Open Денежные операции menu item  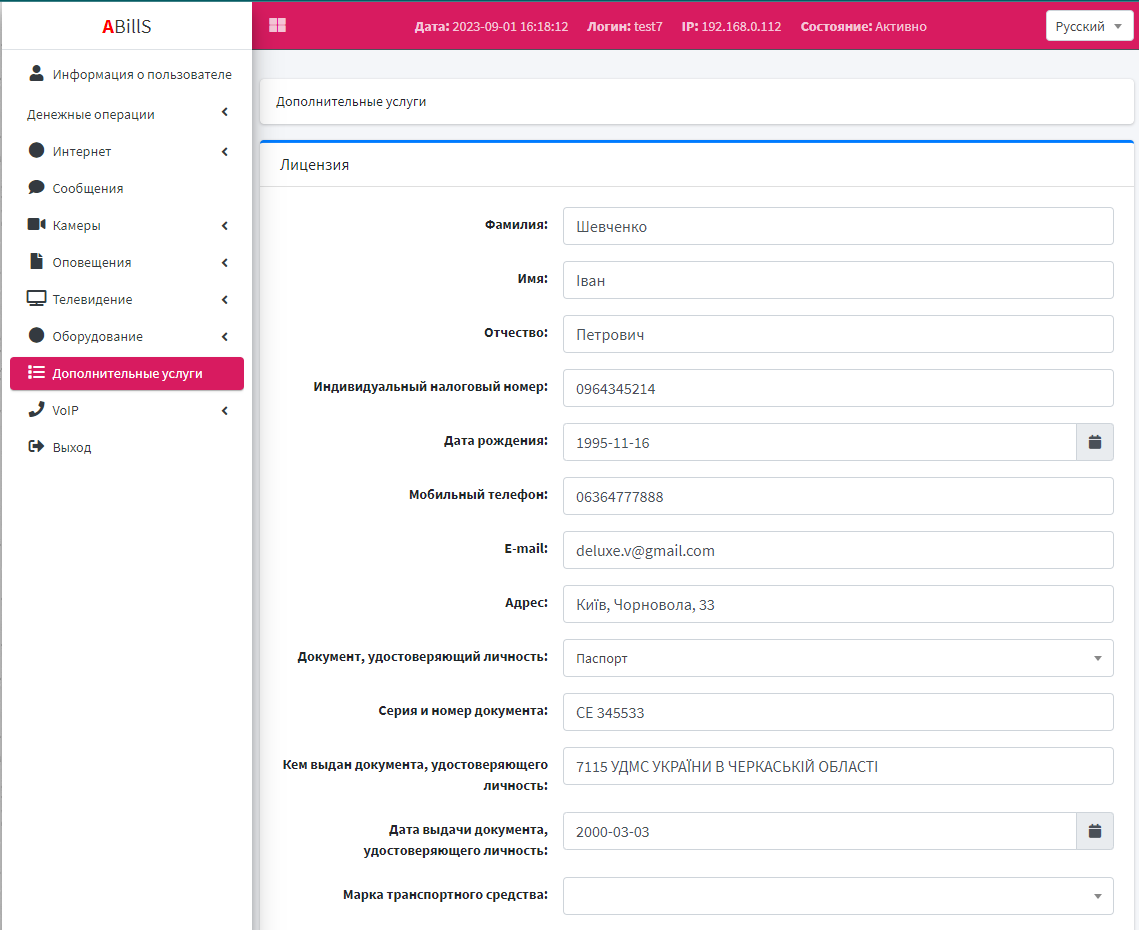pos(127,114)
